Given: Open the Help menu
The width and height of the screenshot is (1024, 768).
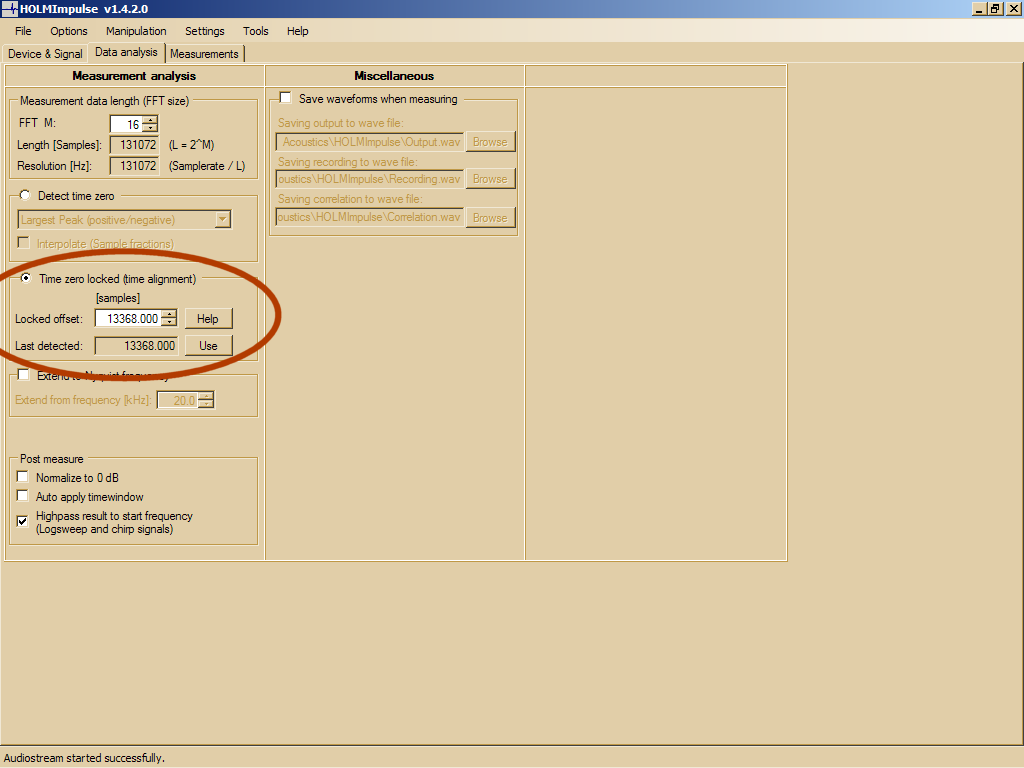Looking at the screenshot, I should point(297,31).
